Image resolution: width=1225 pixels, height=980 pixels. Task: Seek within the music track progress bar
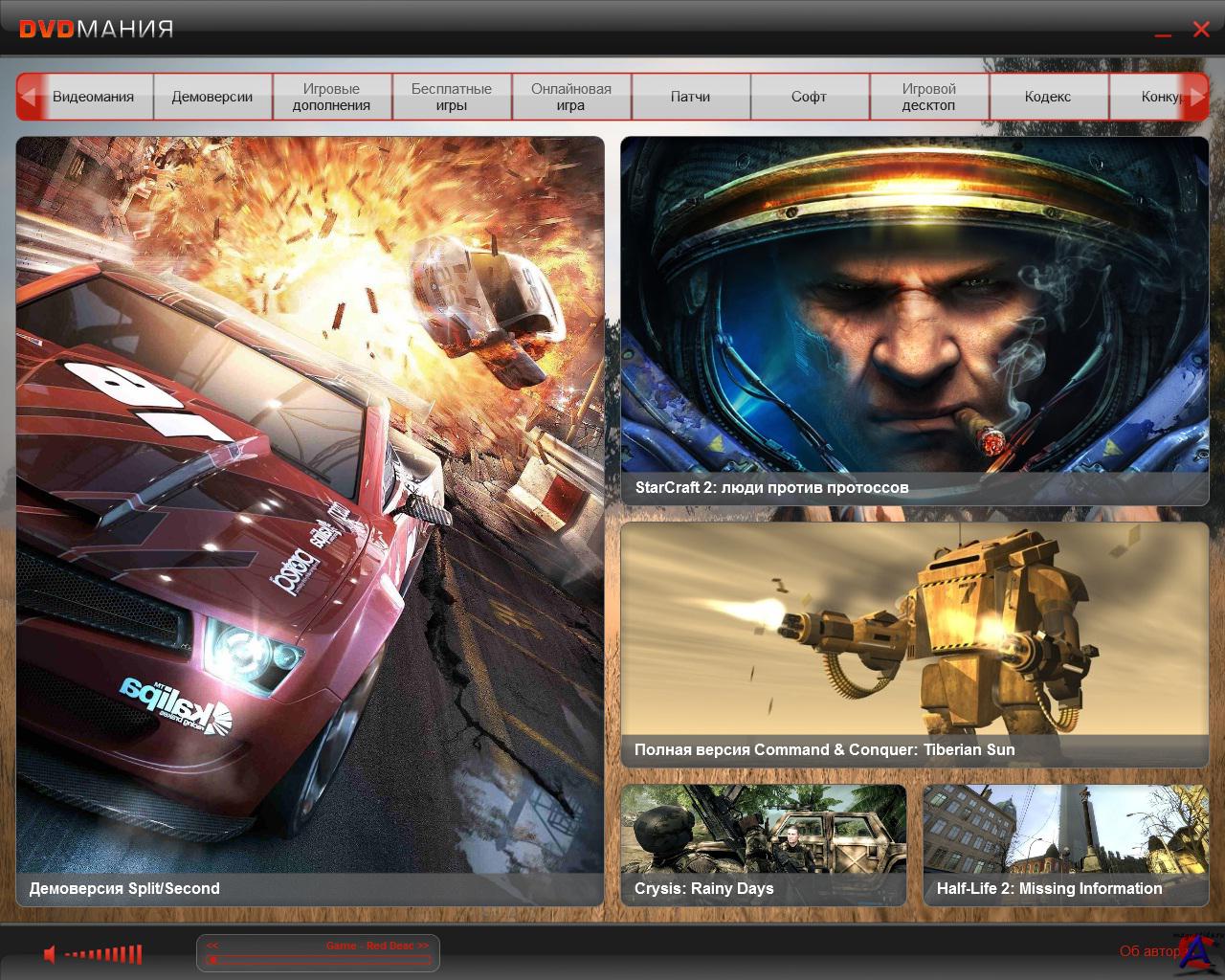tap(318, 960)
